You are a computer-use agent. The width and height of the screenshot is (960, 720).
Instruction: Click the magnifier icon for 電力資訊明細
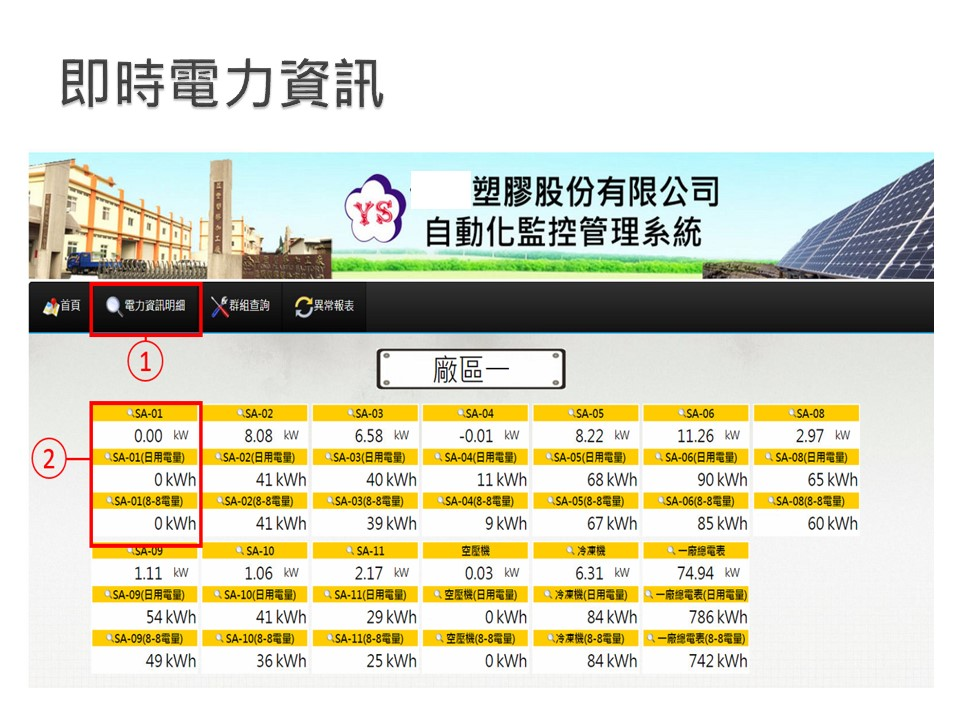113,306
